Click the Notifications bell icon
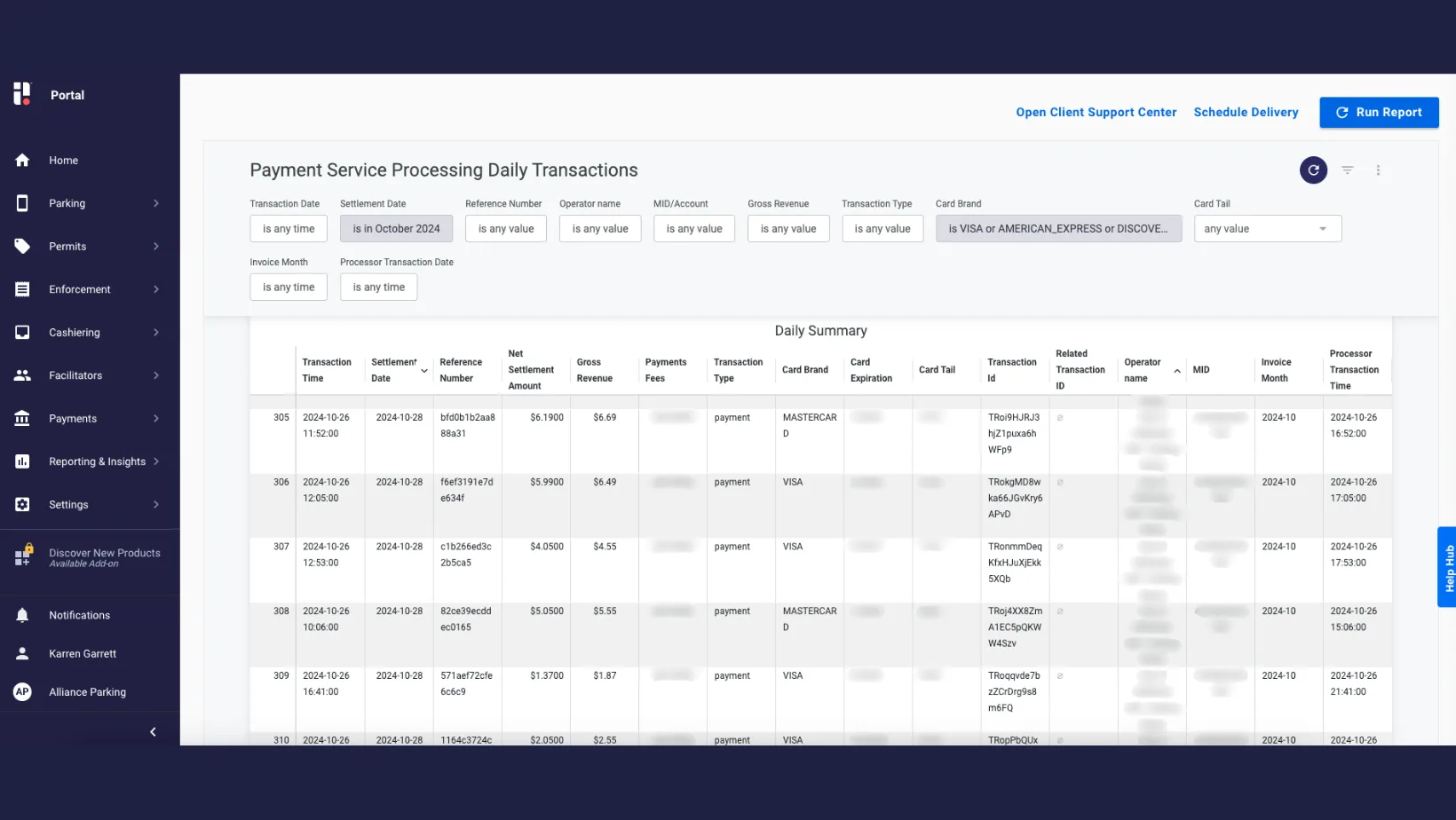 click(22, 615)
